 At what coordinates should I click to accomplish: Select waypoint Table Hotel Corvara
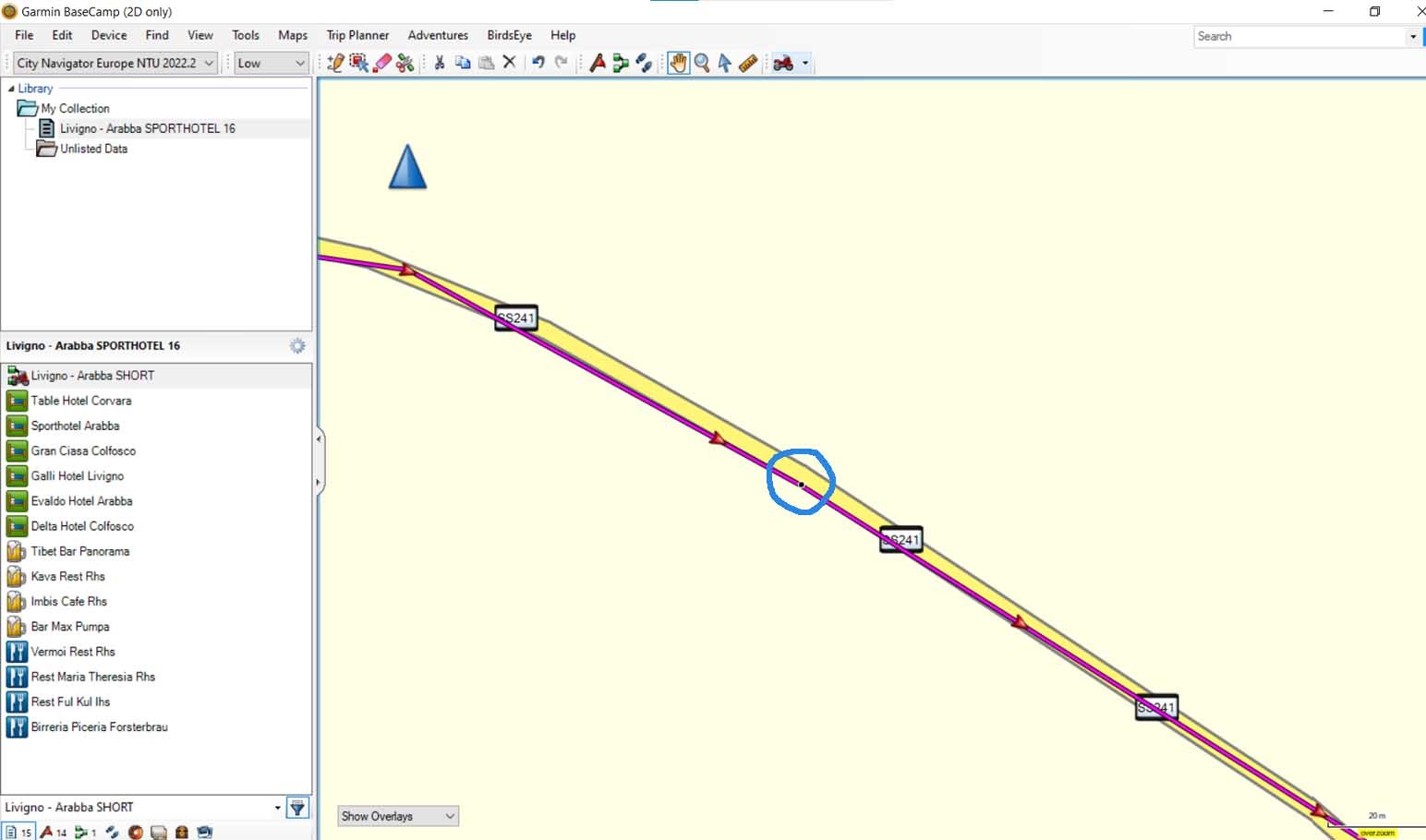tap(156, 401)
